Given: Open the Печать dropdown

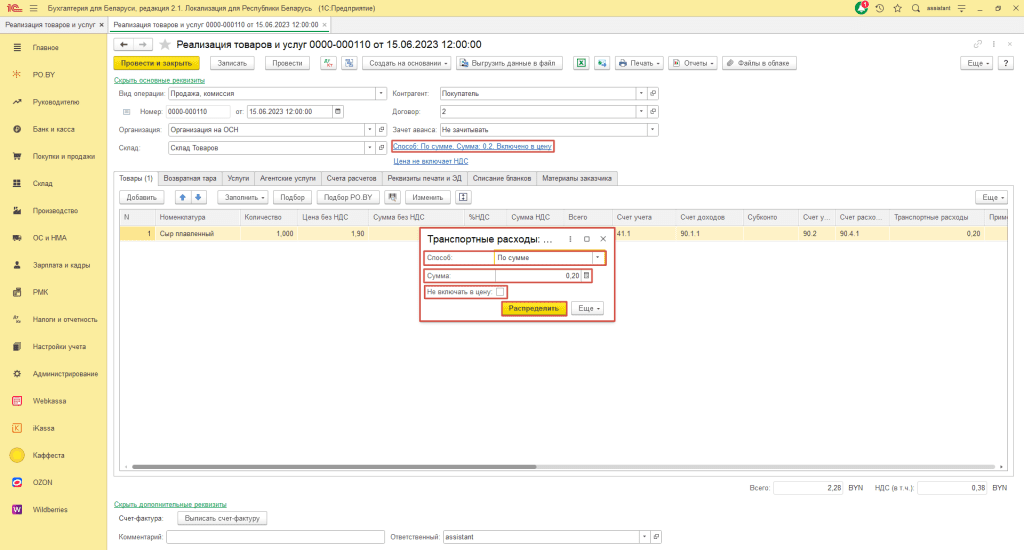Looking at the screenshot, I should (x=639, y=63).
